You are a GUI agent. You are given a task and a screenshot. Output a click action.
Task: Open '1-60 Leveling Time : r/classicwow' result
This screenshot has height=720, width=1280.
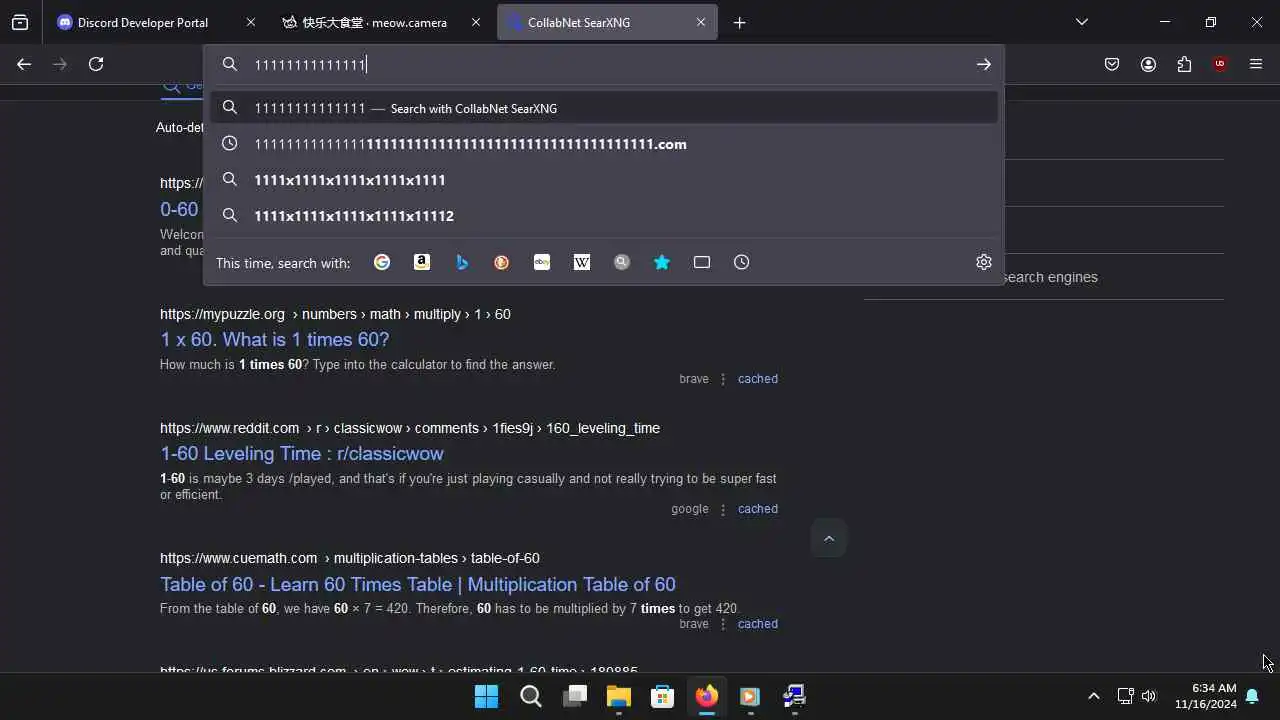302,453
